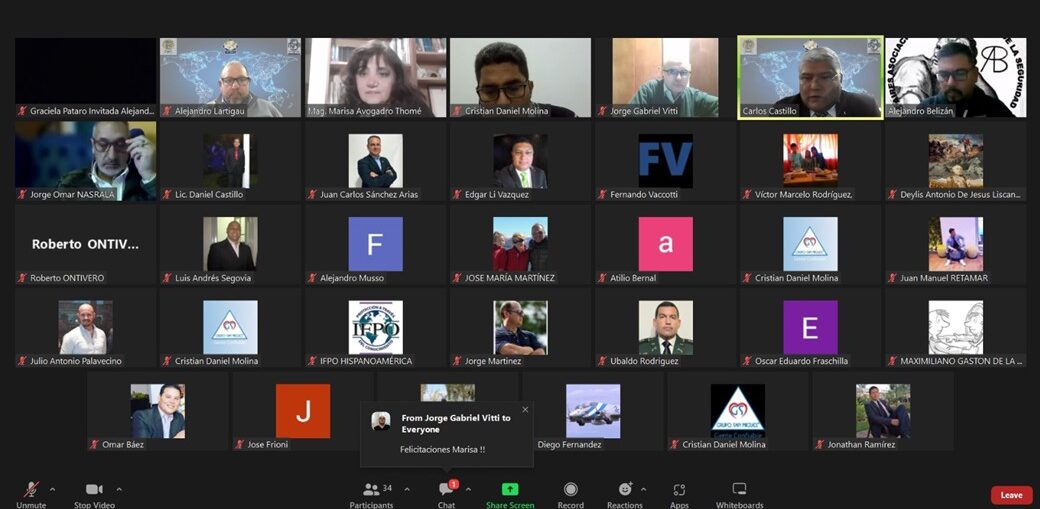Open Whiteboards

(x=739, y=490)
